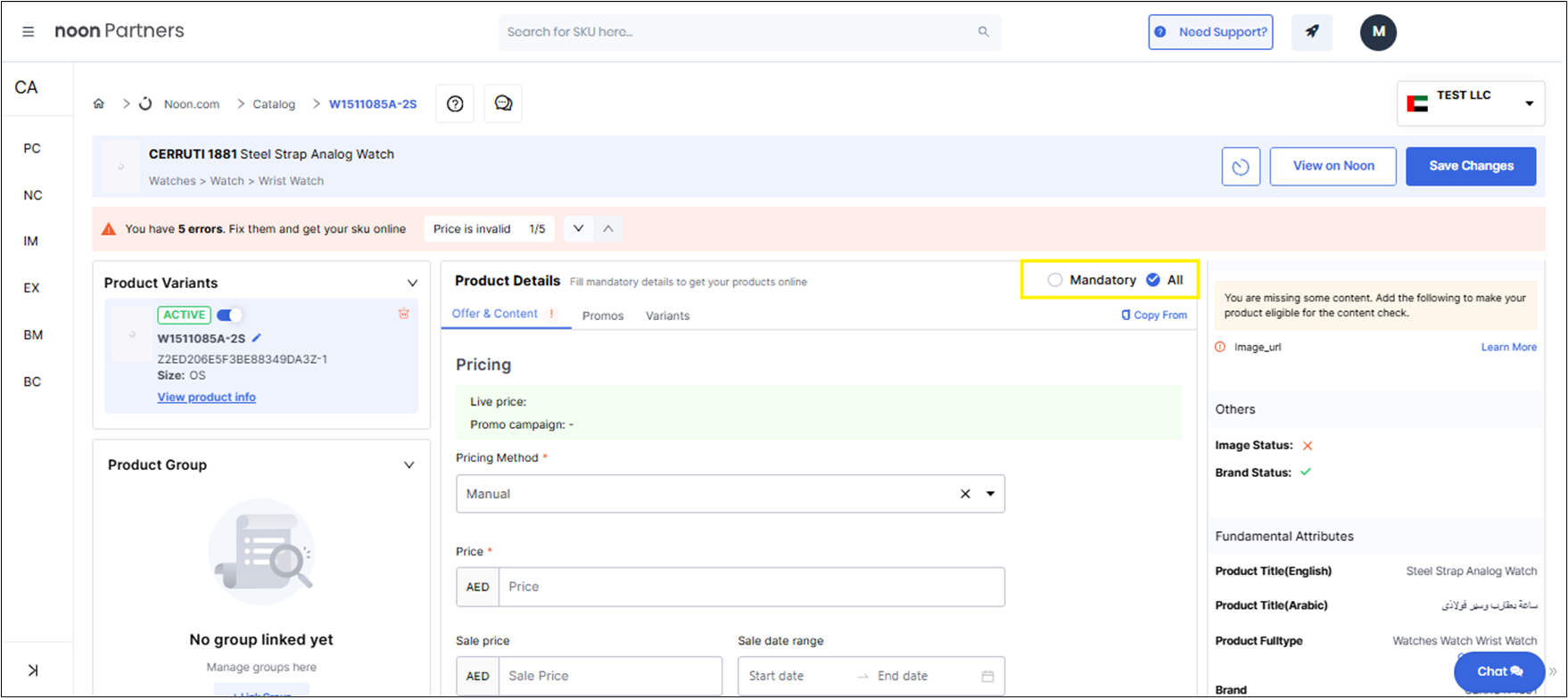This screenshot has width=1568, height=698.
Task: Click the Need Support? button
Action: 1210,32
